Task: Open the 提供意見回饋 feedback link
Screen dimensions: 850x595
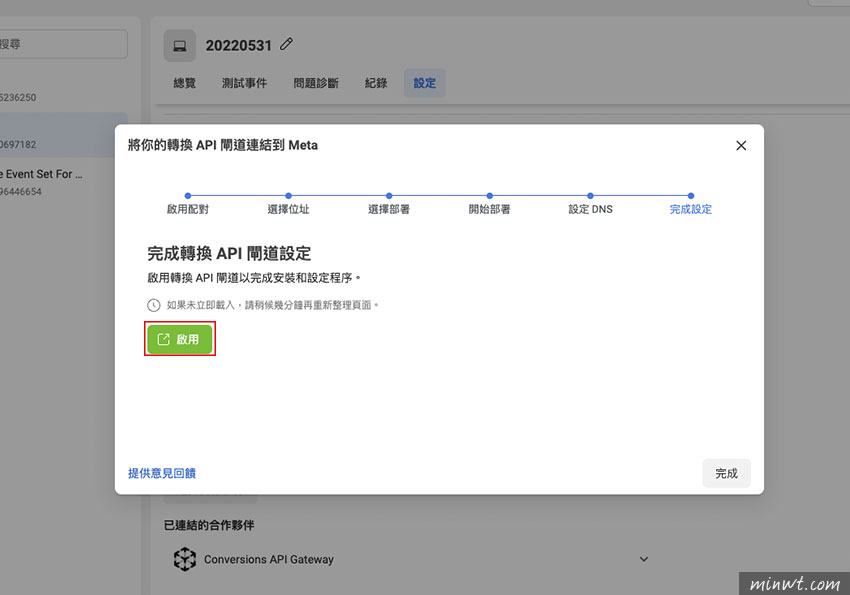Action: point(162,473)
